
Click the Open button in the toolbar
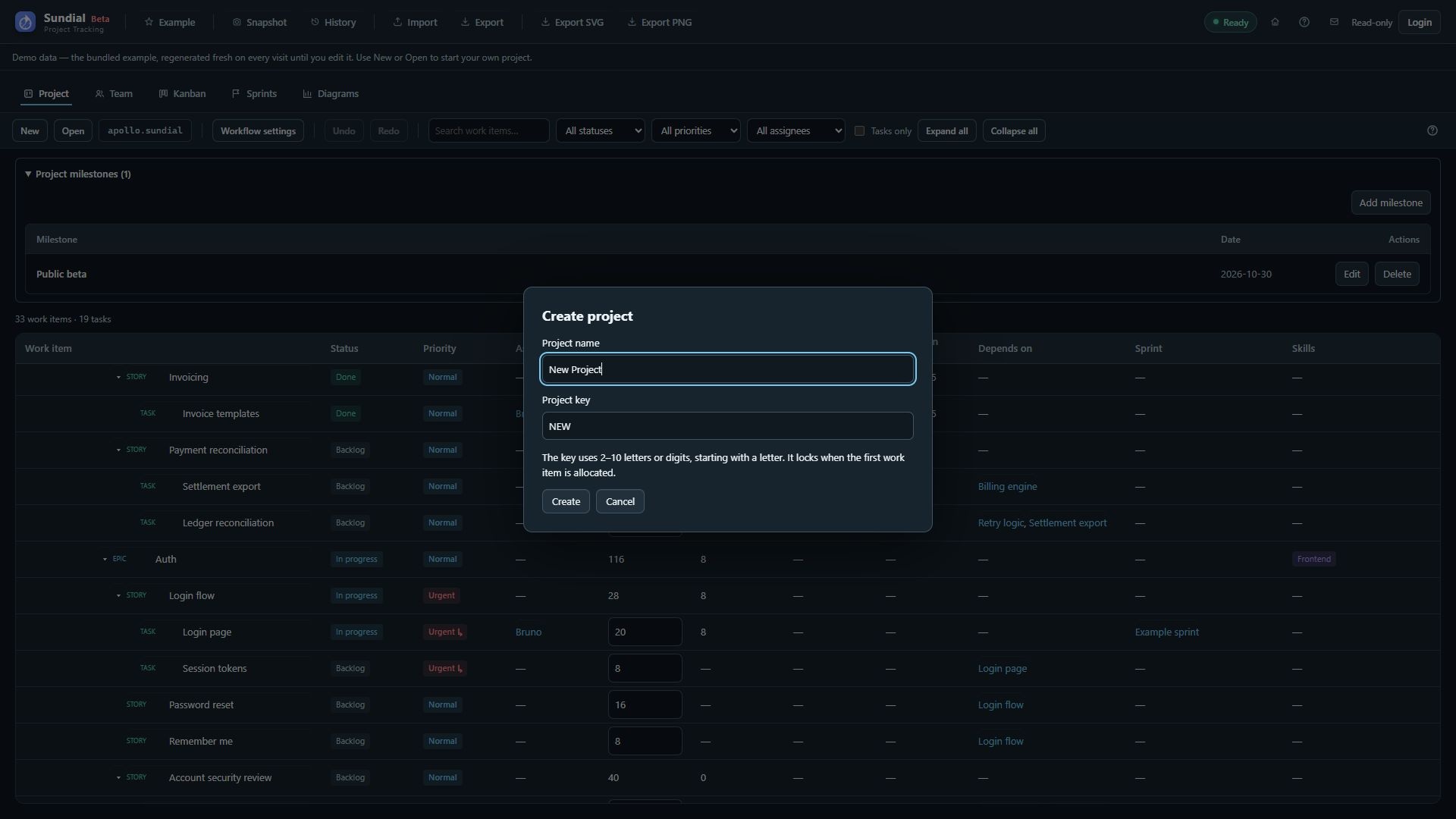[73, 130]
